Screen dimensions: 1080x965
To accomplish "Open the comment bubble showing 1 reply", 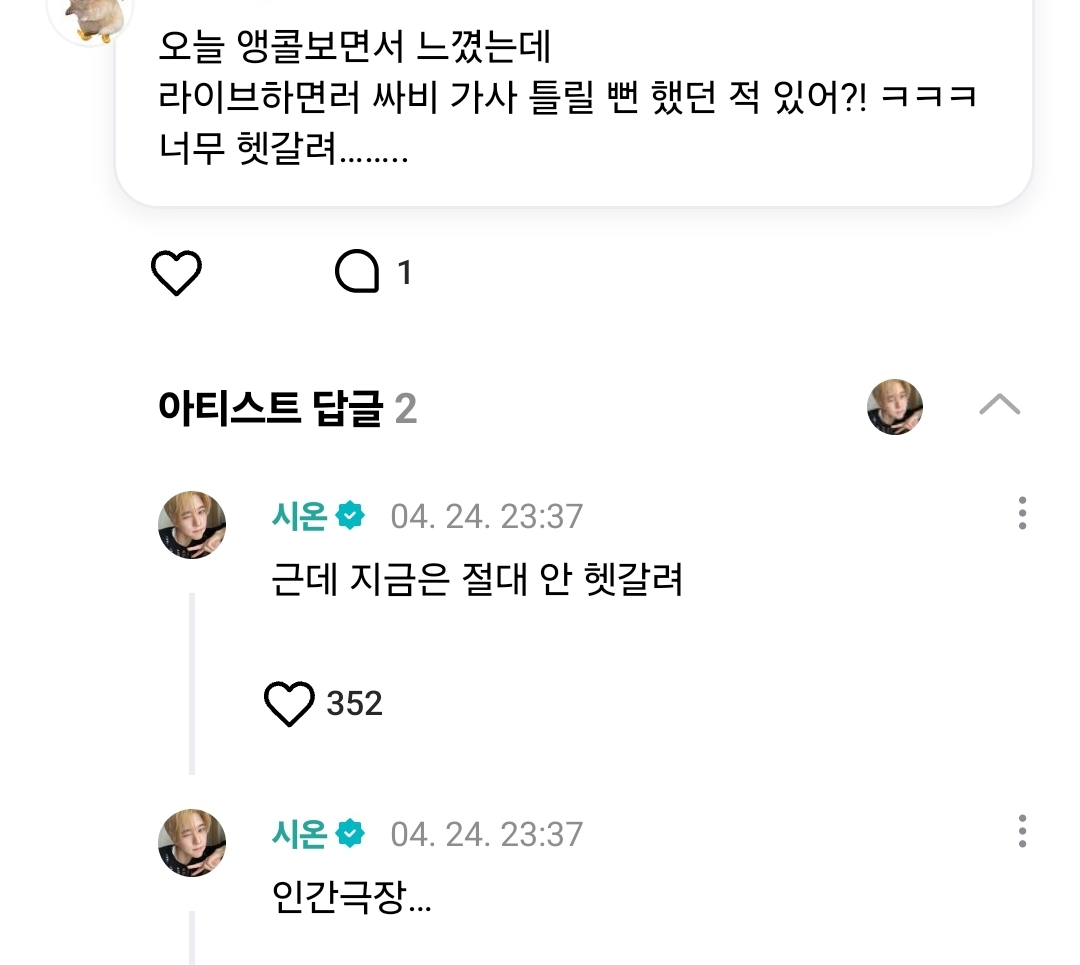I will pyautogui.click(x=357, y=271).
